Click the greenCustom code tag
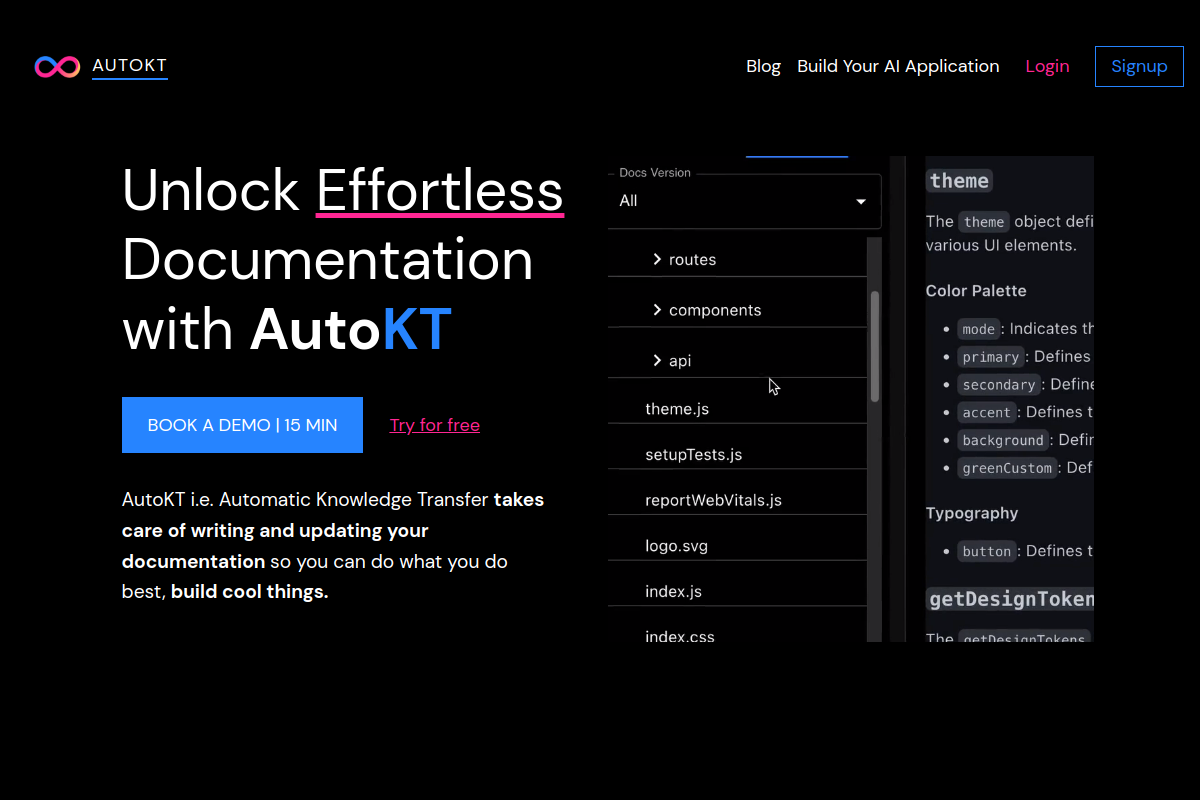The image size is (1200, 800). click(x=1006, y=468)
